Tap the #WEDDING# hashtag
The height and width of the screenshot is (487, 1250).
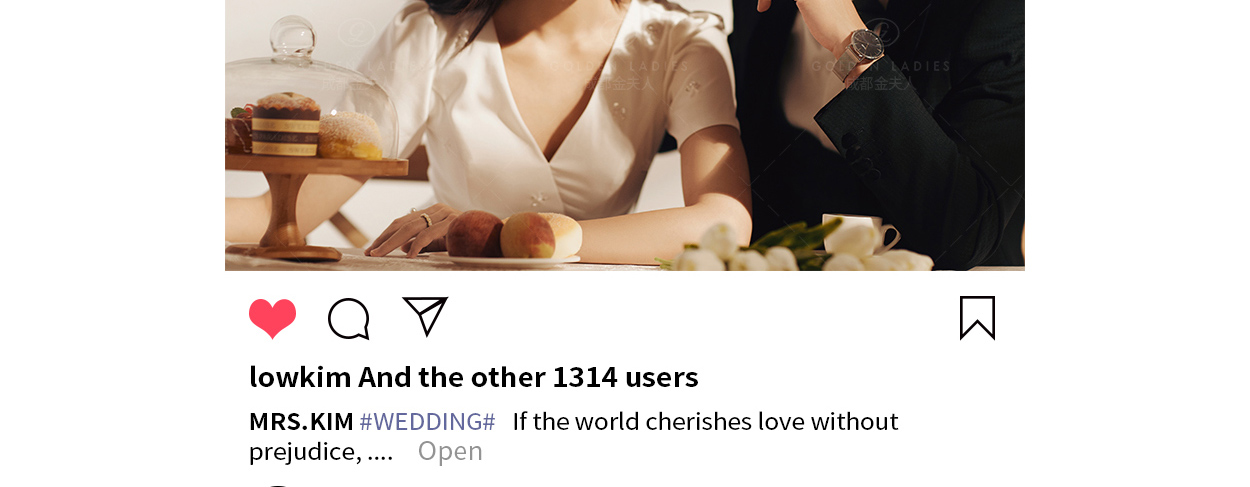point(427,421)
